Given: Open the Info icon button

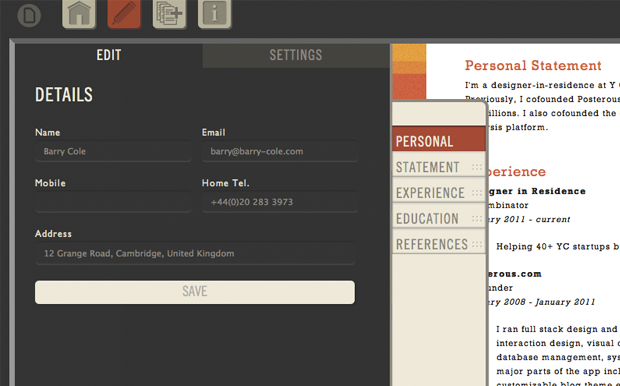Looking at the screenshot, I should (x=215, y=14).
